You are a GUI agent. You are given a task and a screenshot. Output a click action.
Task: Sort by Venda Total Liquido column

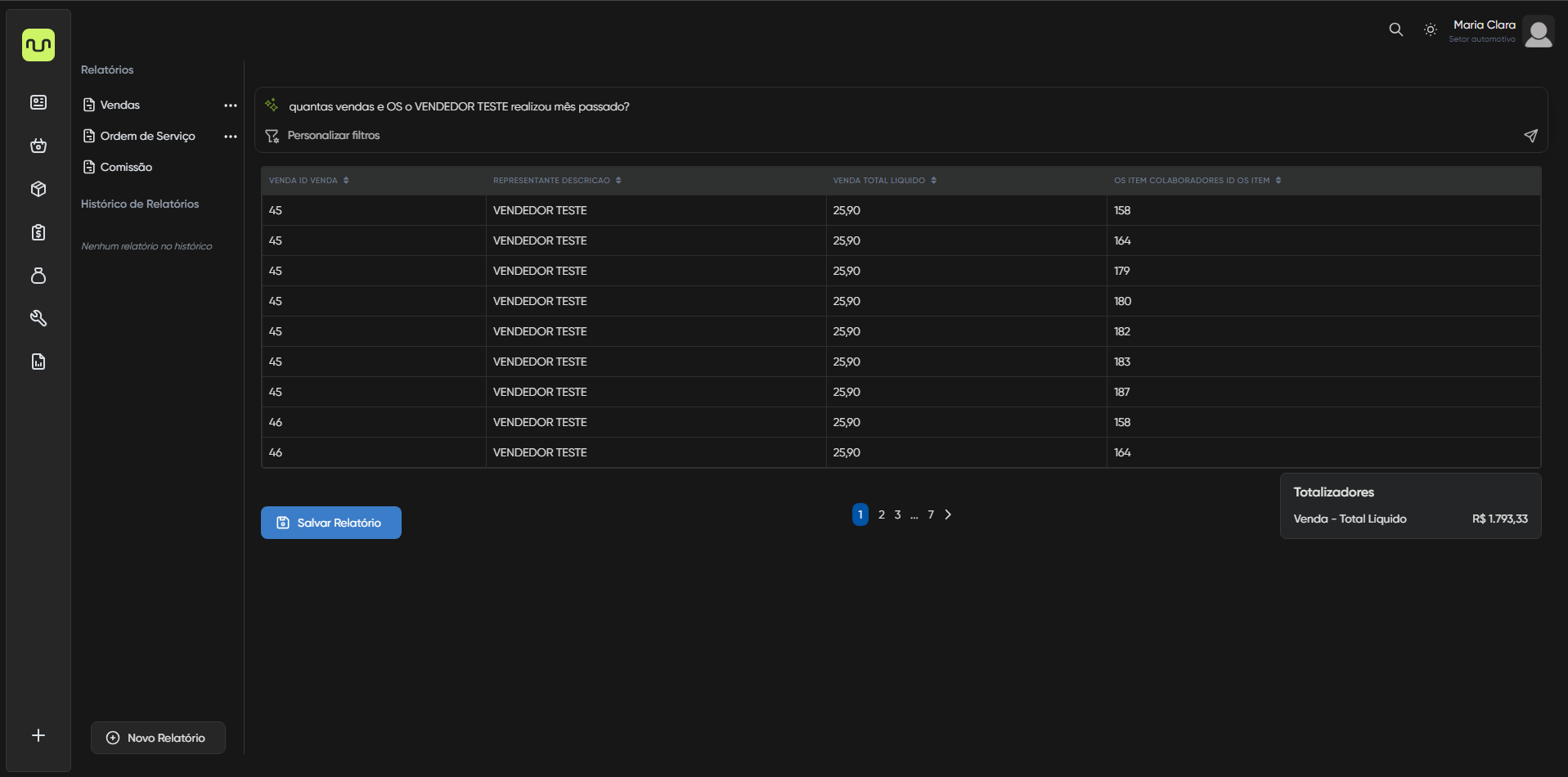[x=933, y=181]
